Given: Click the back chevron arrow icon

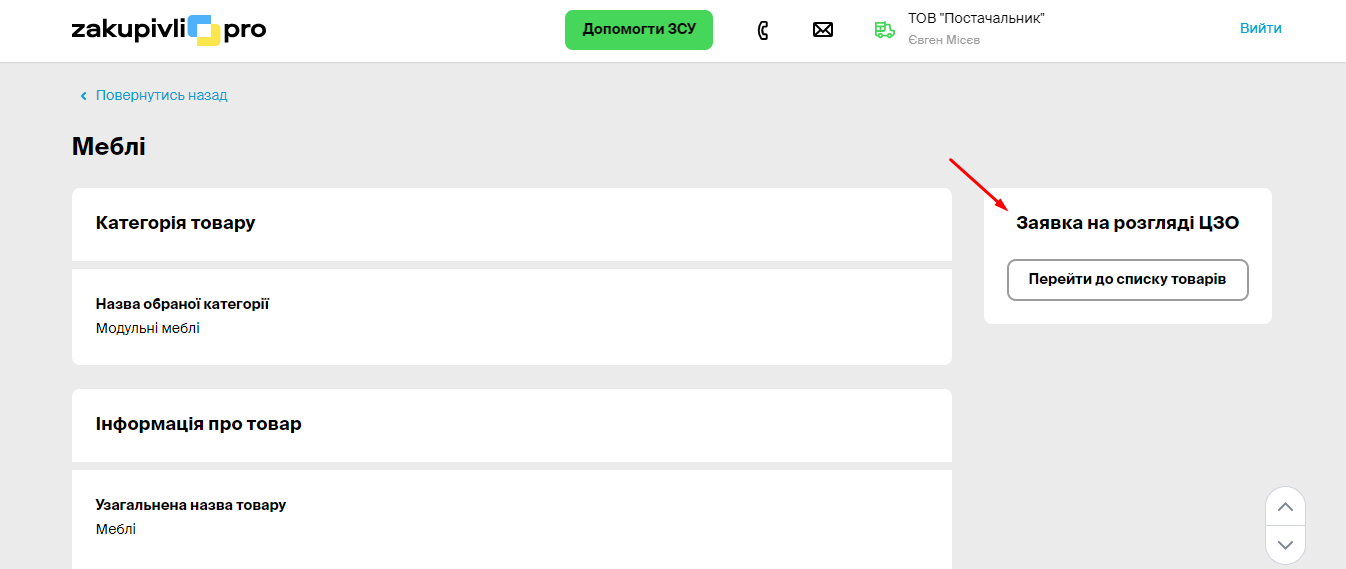Looking at the screenshot, I should click(84, 96).
